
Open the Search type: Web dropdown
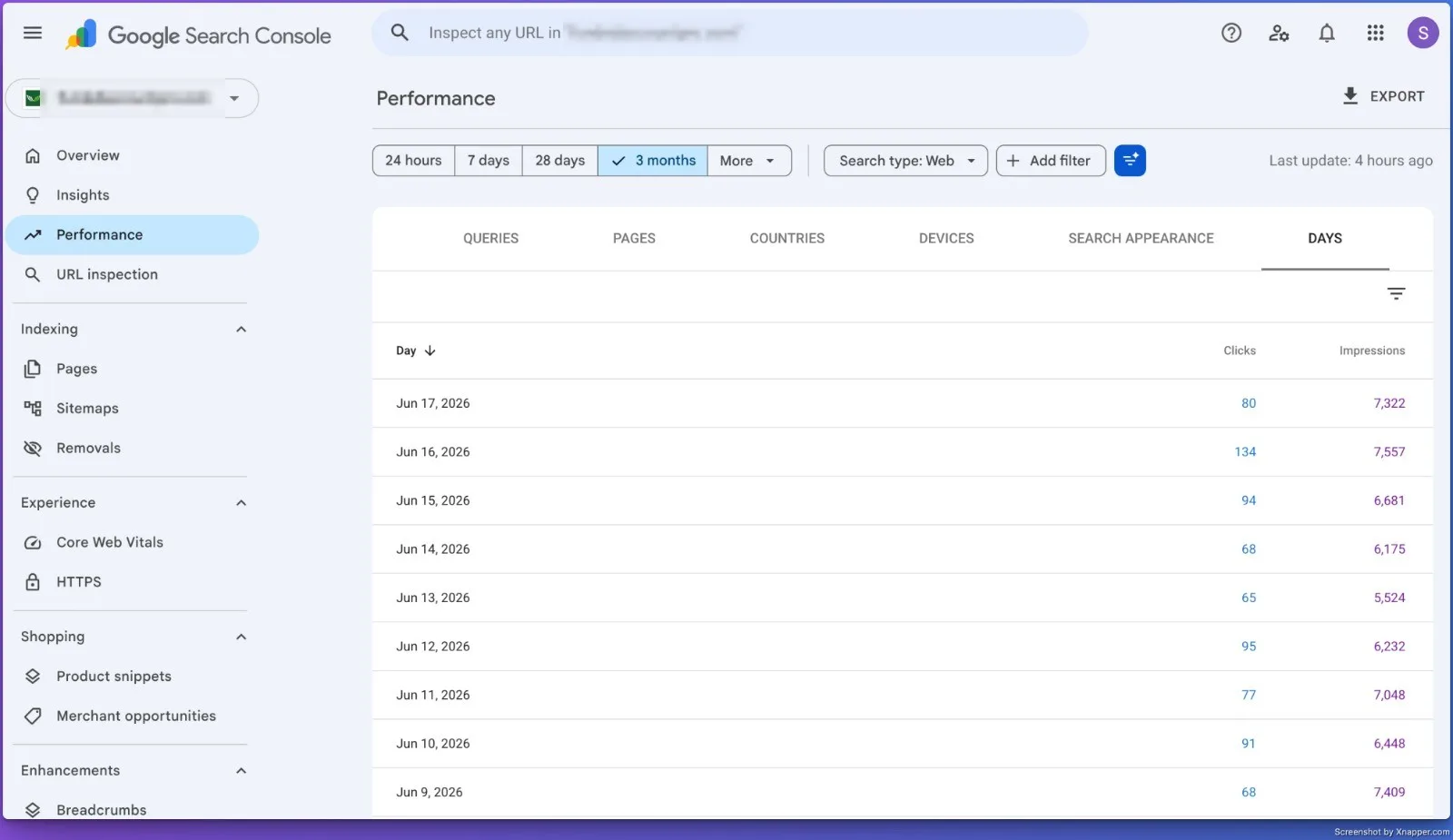[x=905, y=161]
